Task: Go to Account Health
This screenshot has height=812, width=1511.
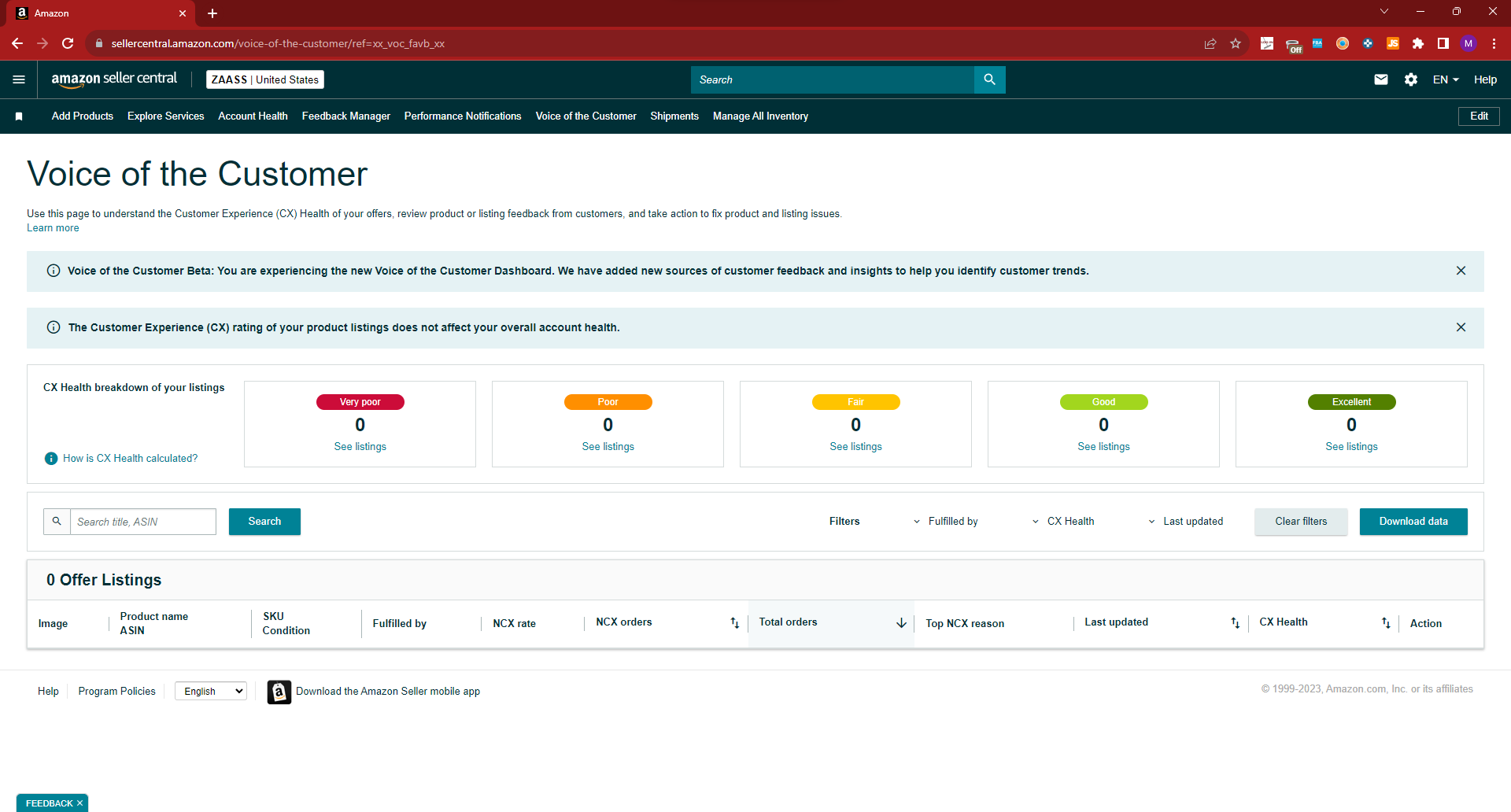Action: point(253,116)
